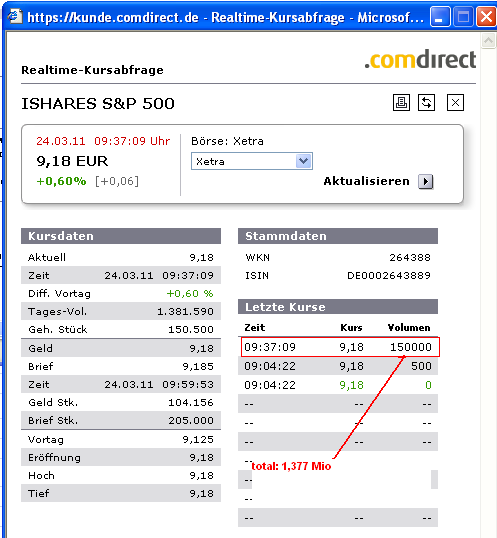Click the green volume 0 entry
The image size is (497, 538).
428,385
